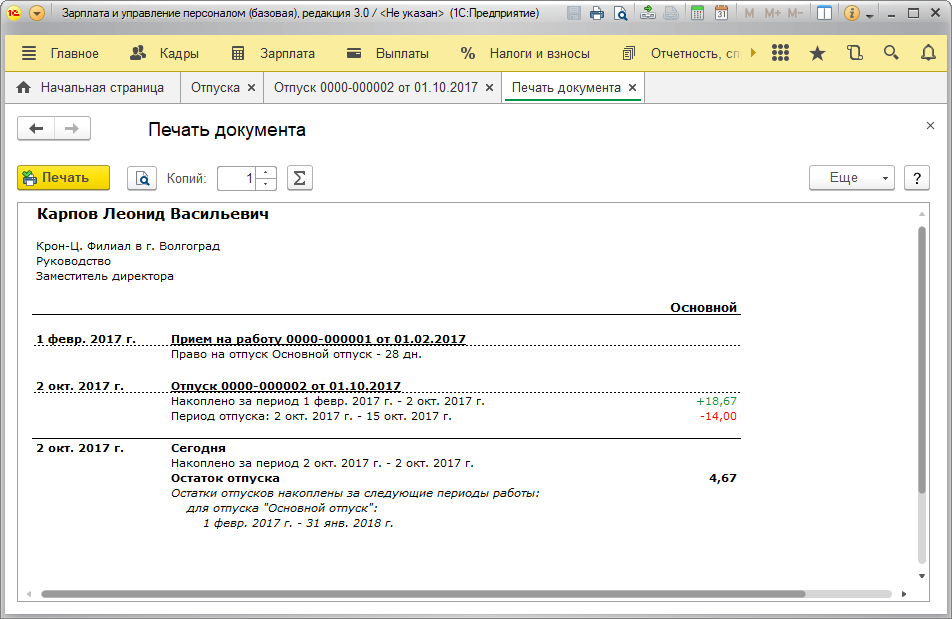Image resolution: width=952 pixels, height=619 pixels.
Task: Open notifications bell icon
Action: 928,53
